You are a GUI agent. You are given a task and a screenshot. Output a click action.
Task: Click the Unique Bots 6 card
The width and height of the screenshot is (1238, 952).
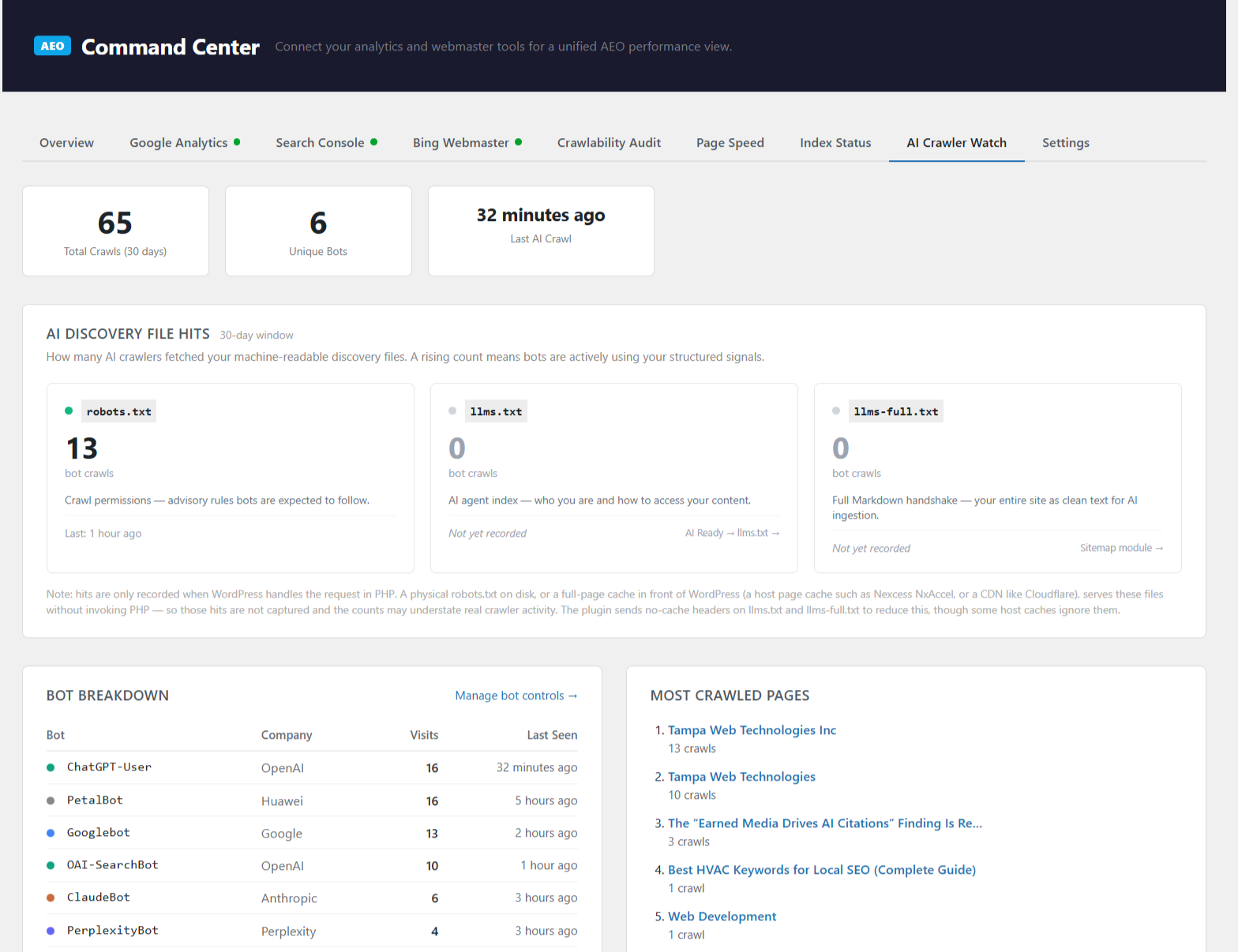click(x=318, y=231)
